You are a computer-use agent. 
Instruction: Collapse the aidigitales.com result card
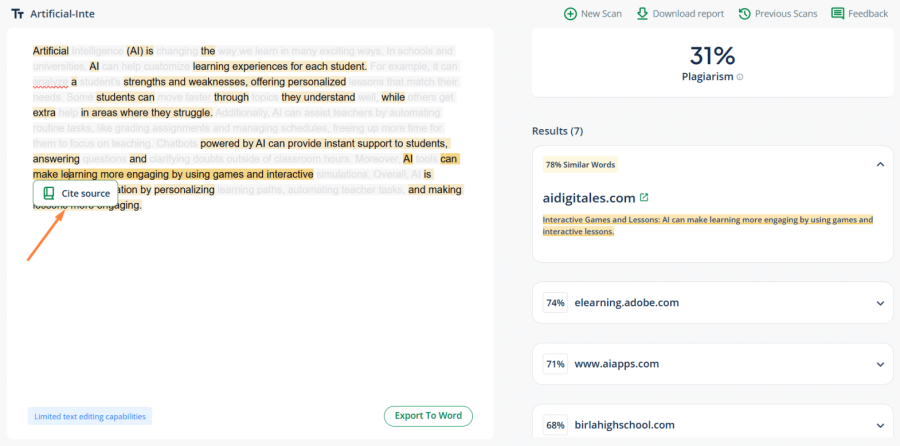coord(879,164)
